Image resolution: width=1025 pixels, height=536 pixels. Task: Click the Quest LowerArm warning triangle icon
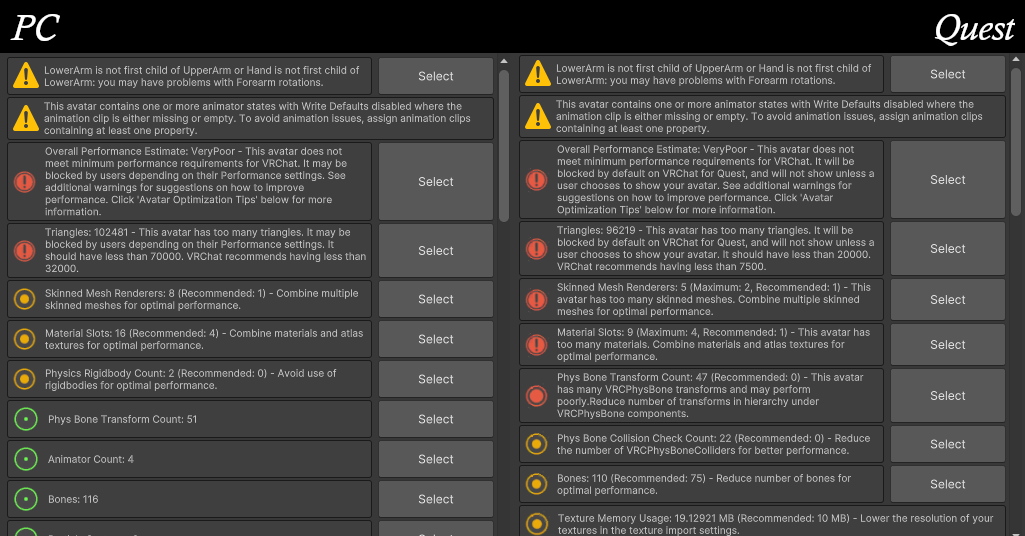point(538,74)
